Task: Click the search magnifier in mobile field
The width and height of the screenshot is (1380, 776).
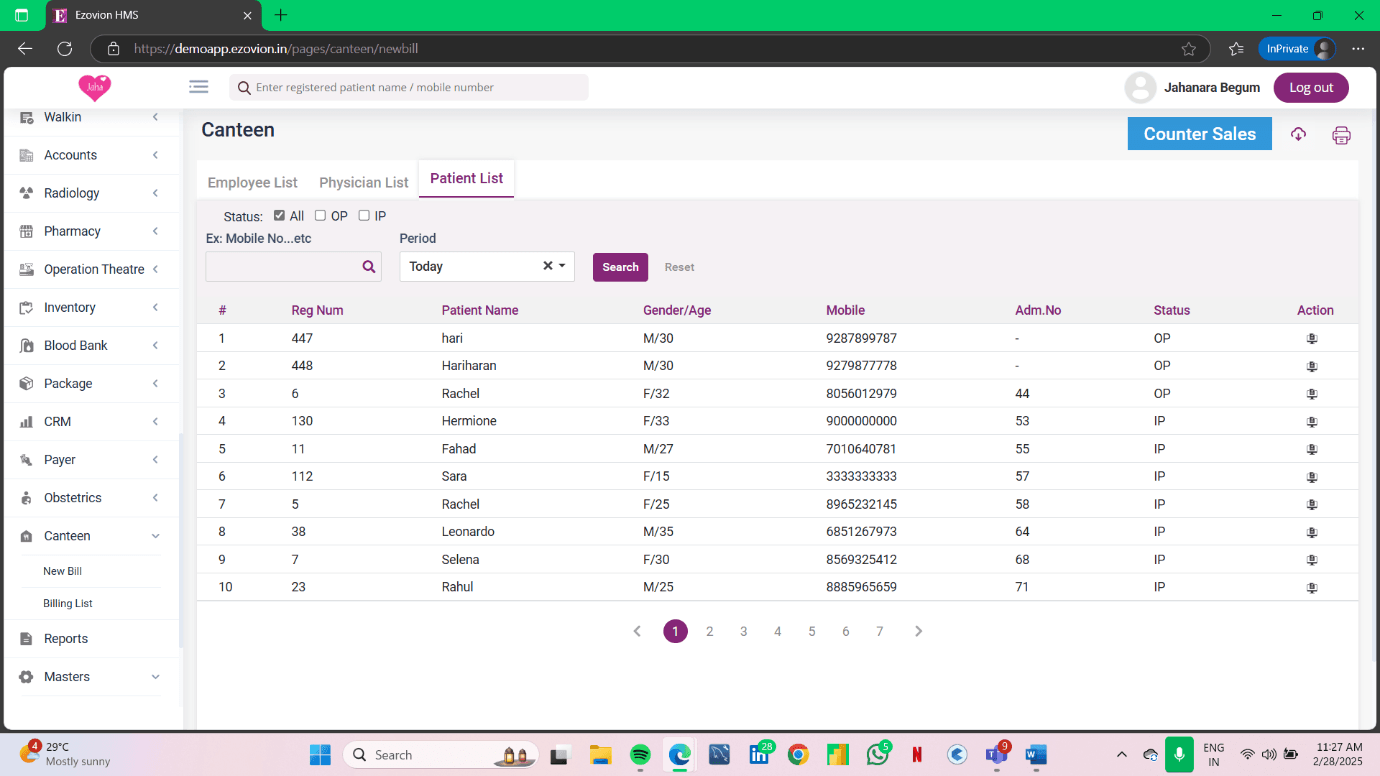Action: click(369, 267)
